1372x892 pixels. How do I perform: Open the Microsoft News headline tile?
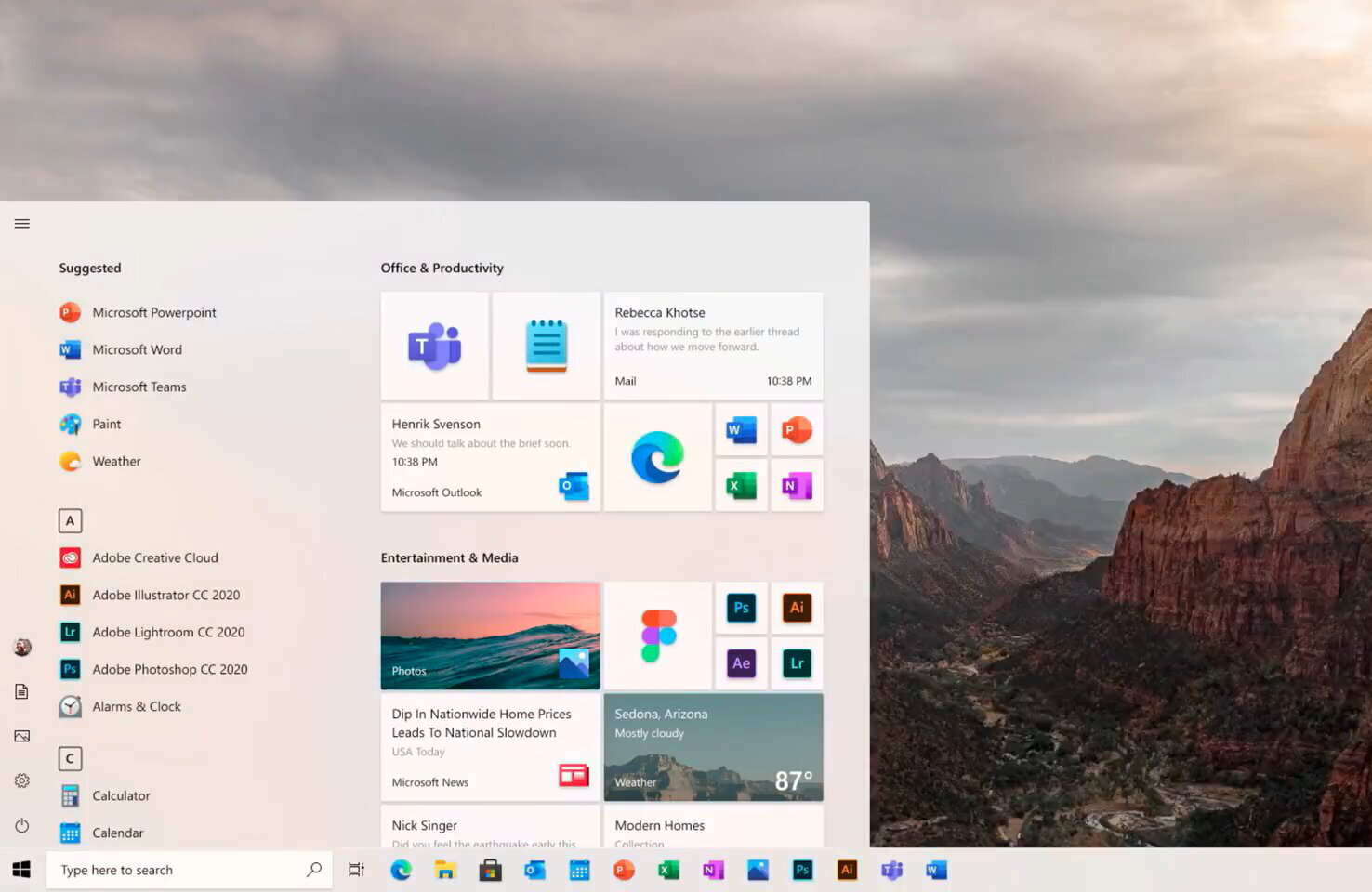pos(491,747)
